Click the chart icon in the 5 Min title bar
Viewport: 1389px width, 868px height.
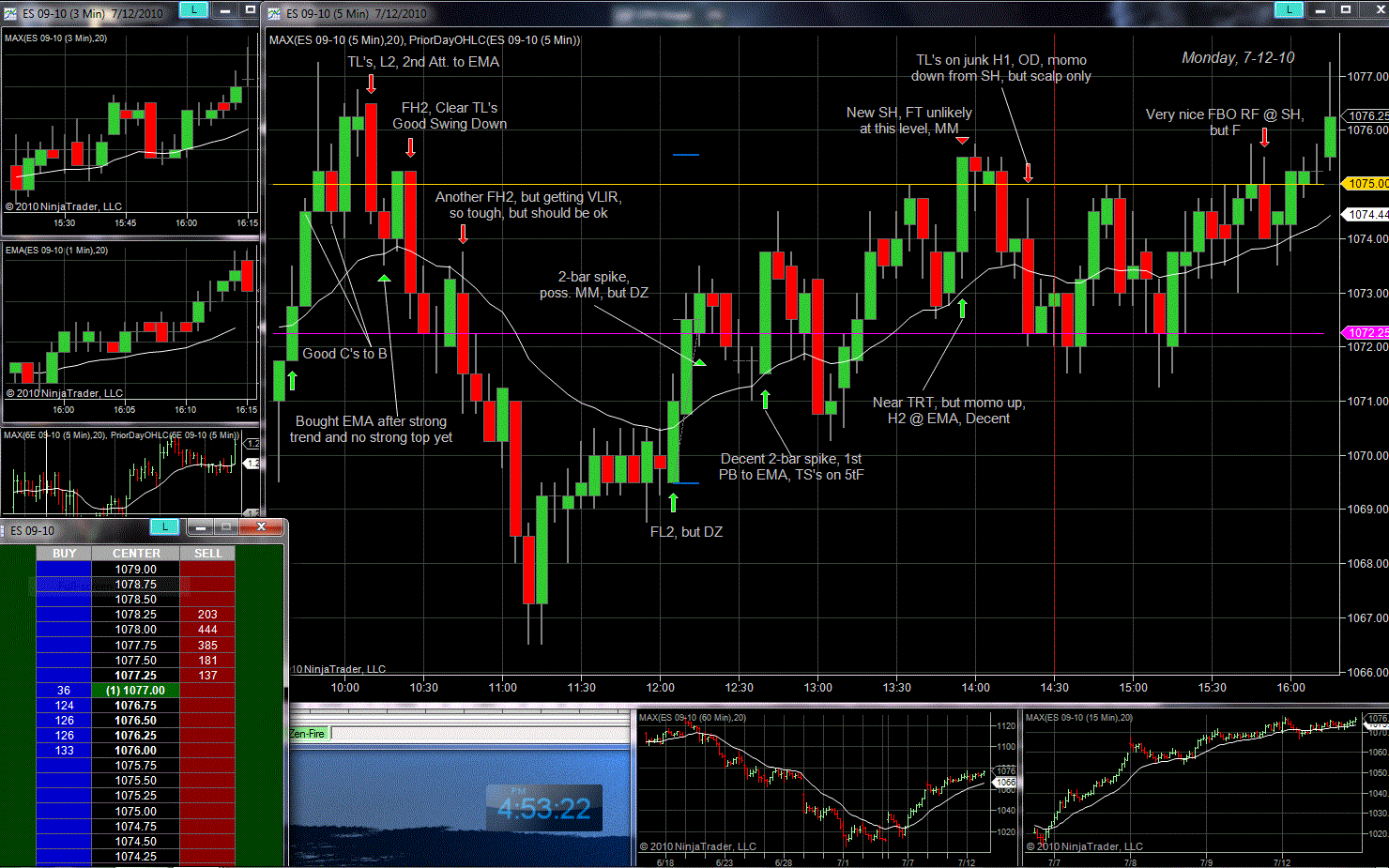click(x=274, y=13)
